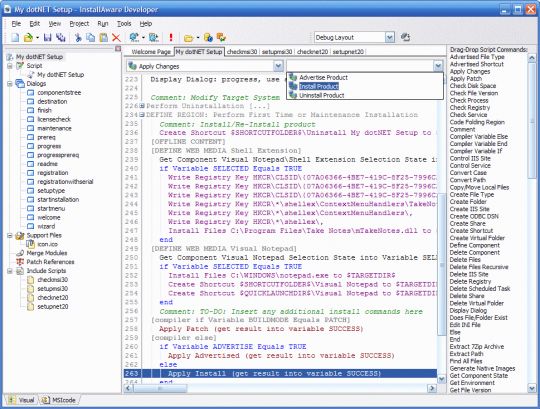
Task: Close the project tree panel
Action: point(118,49)
